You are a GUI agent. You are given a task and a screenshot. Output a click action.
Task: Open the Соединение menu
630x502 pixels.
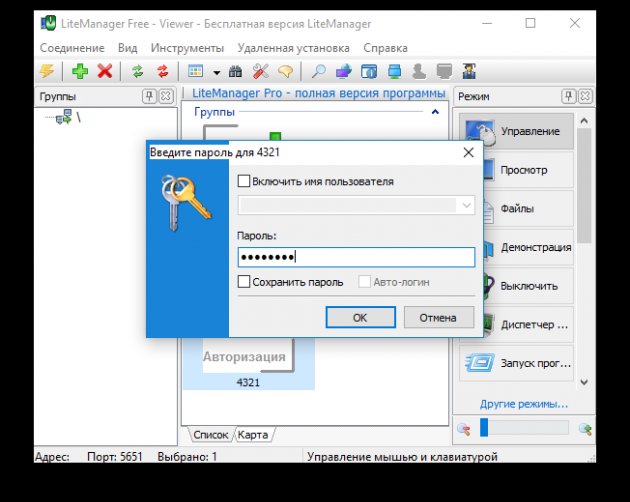[x=72, y=48]
